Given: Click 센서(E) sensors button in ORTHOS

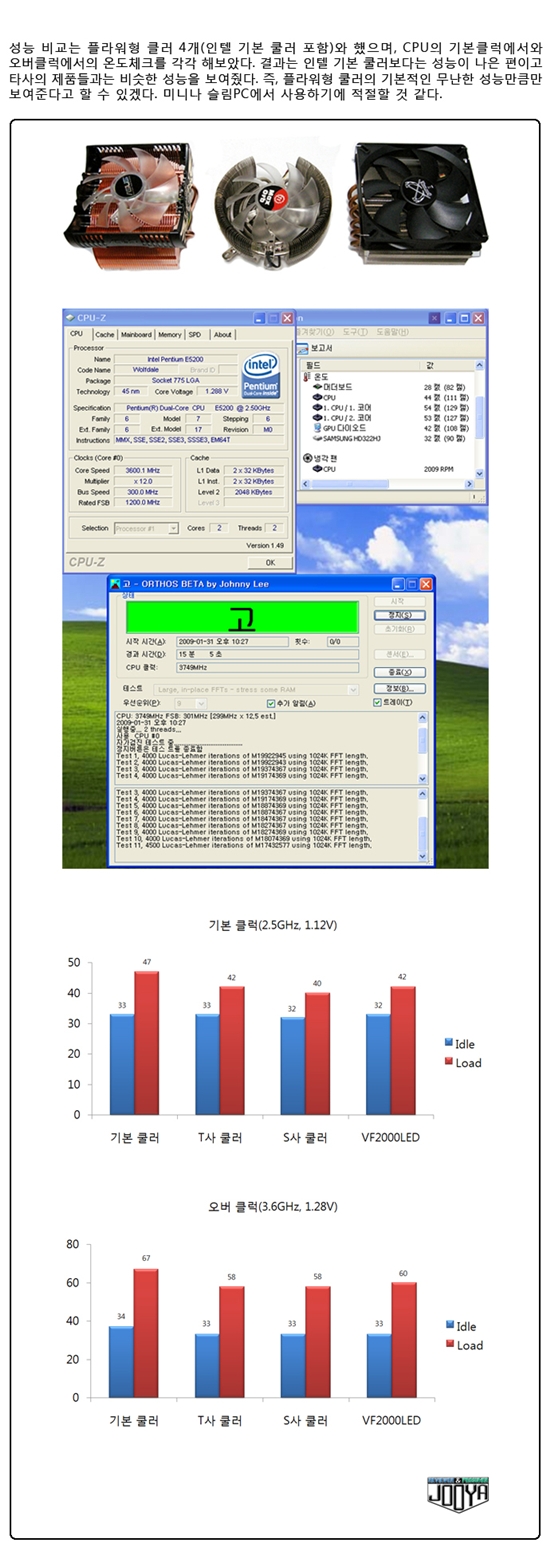Looking at the screenshot, I should click(398, 654).
